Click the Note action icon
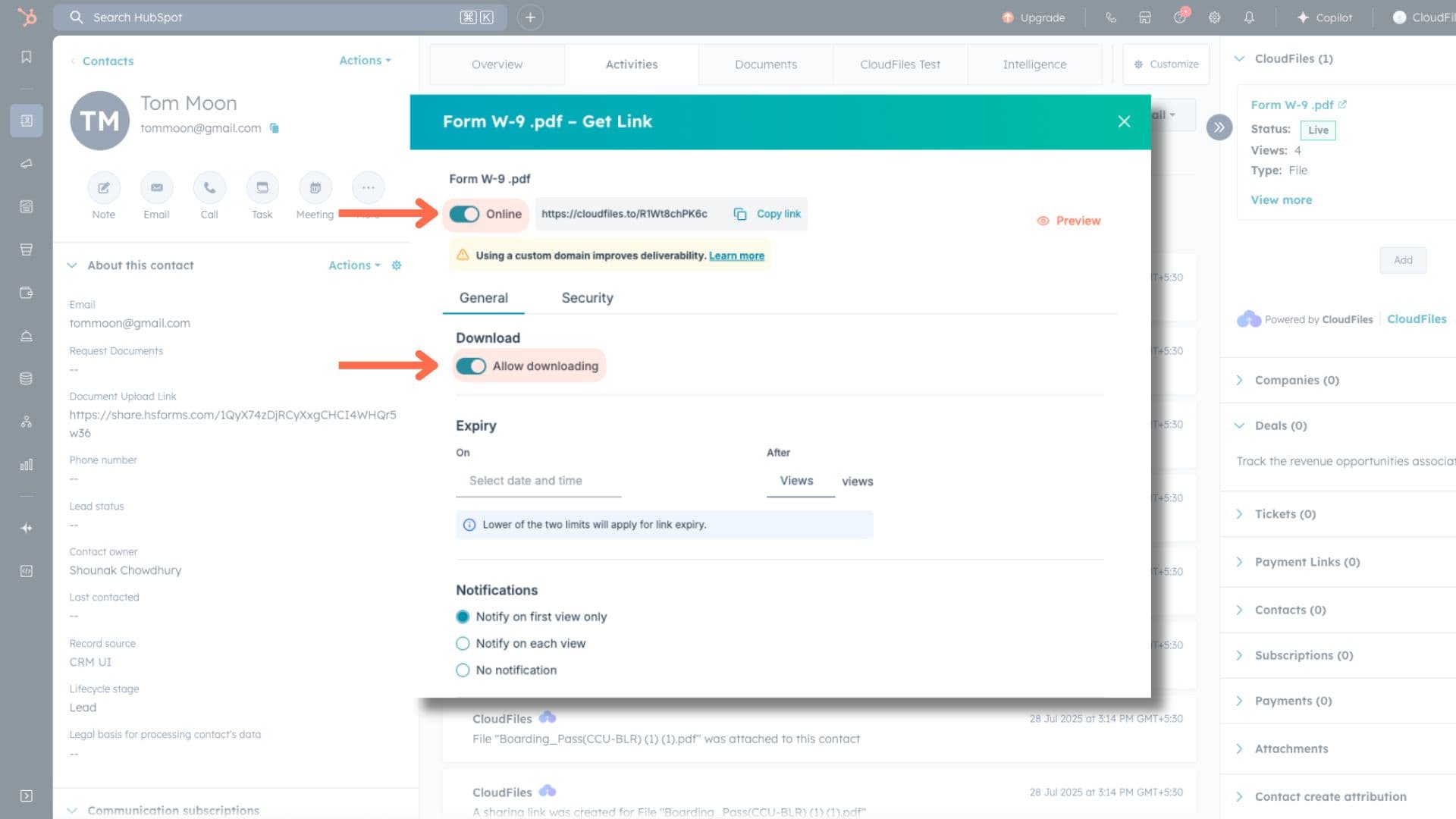 point(104,188)
